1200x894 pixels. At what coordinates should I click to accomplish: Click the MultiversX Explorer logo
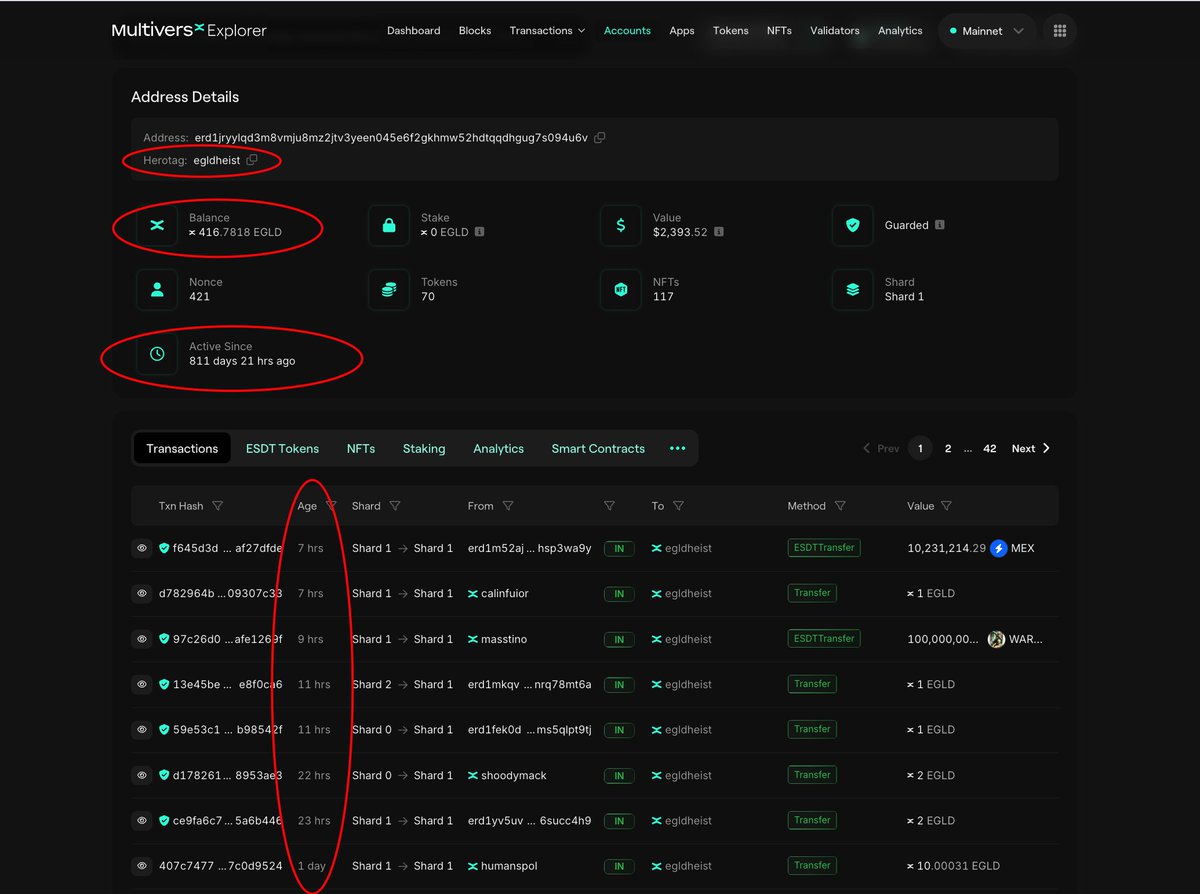coord(189,30)
